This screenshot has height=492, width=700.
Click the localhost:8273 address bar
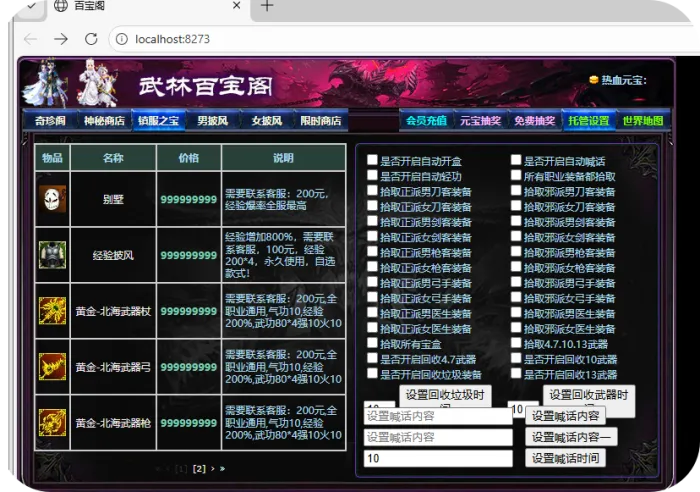click(402, 39)
